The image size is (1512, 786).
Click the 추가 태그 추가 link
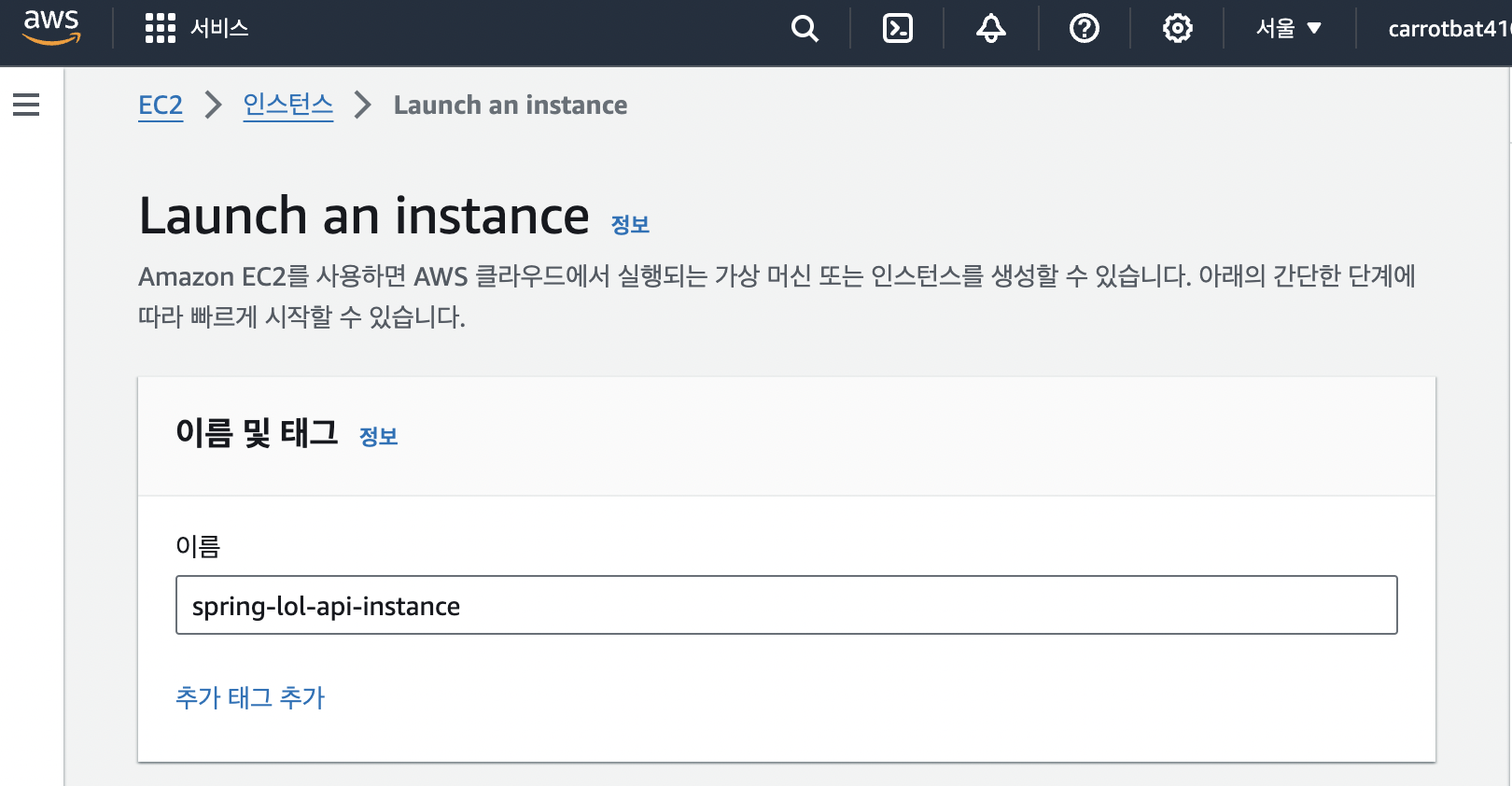point(250,697)
